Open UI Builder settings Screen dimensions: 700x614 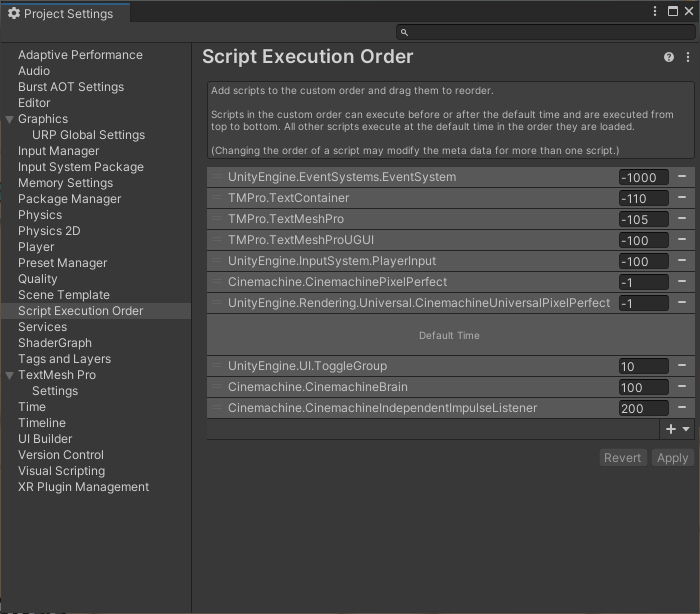(x=45, y=439)
